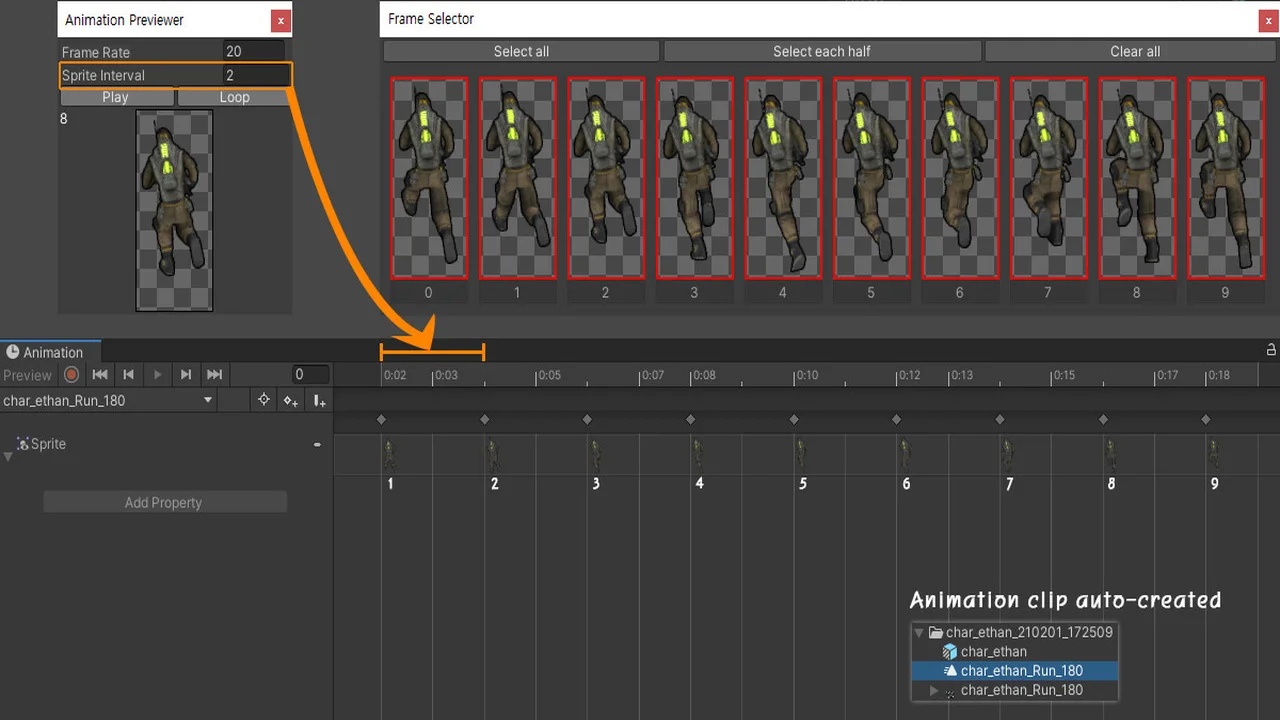Viewport: 1280px width, 720px height.
Task: Collapse the Sprite property arrow
Action: (x=8, y=457)
